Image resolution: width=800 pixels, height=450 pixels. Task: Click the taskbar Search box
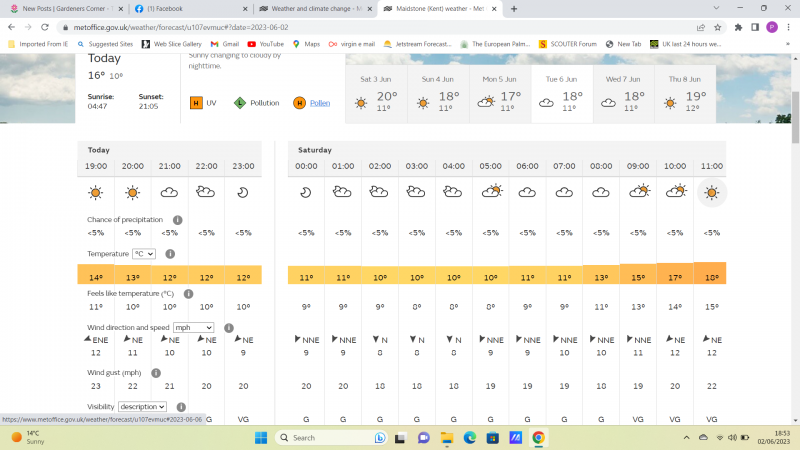(x=331, y=438)
